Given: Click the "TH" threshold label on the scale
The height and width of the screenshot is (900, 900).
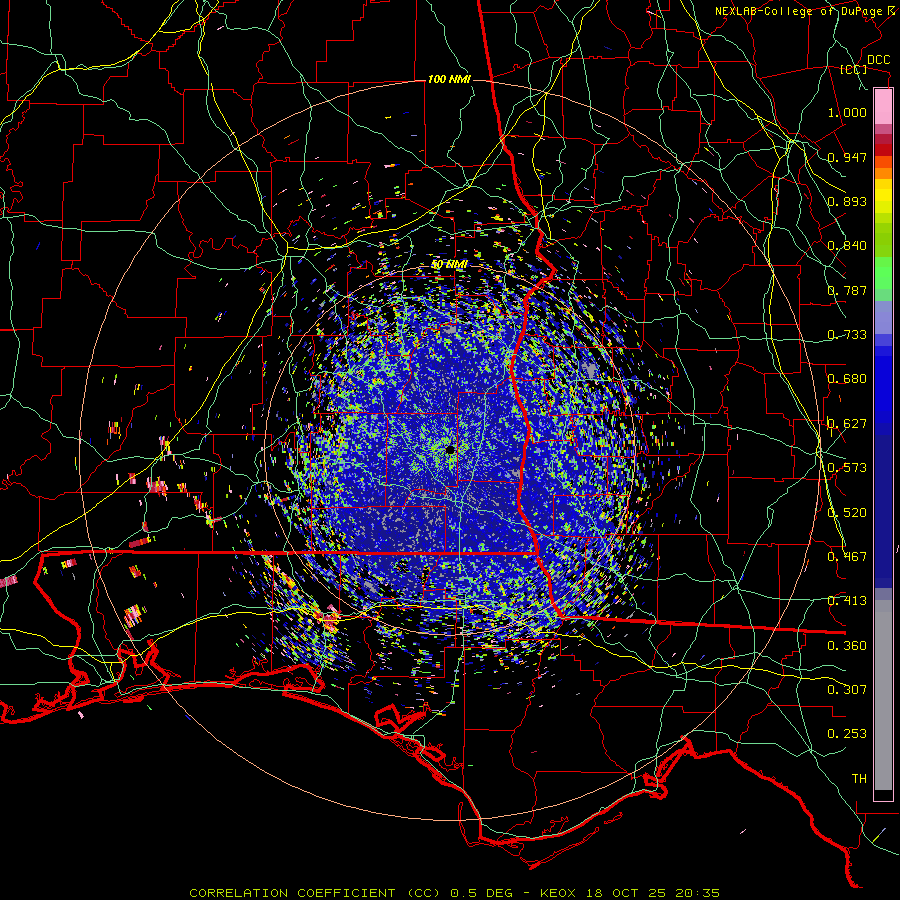Looking at the screenshot, I should point(859,779).
